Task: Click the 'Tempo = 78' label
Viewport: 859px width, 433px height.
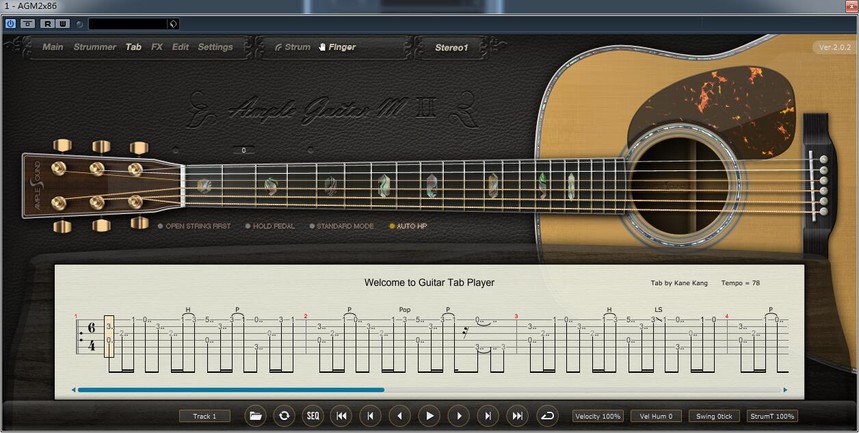Action: (x=740, y=283)
